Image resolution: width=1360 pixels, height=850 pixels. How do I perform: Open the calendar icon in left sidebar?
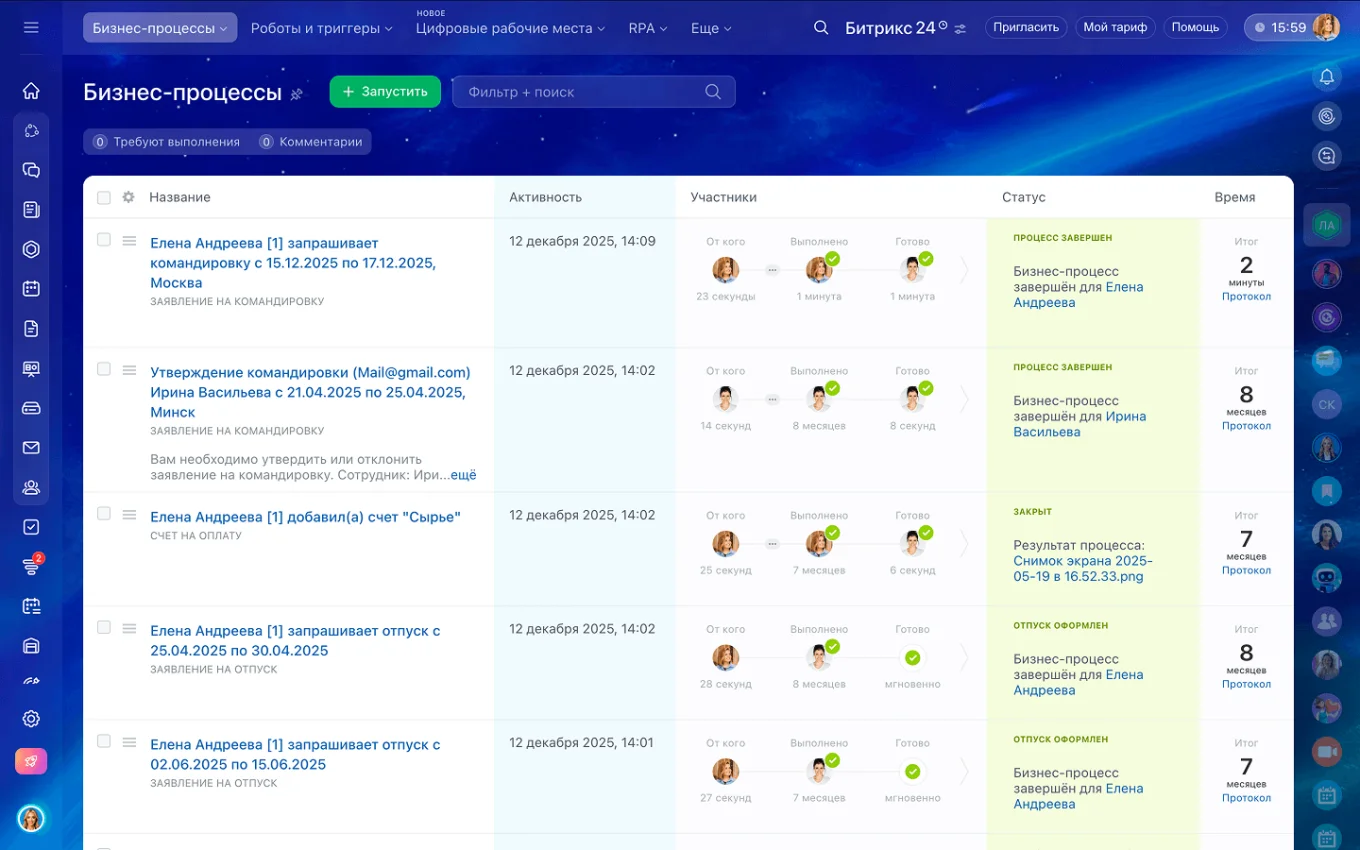[31, 289]
